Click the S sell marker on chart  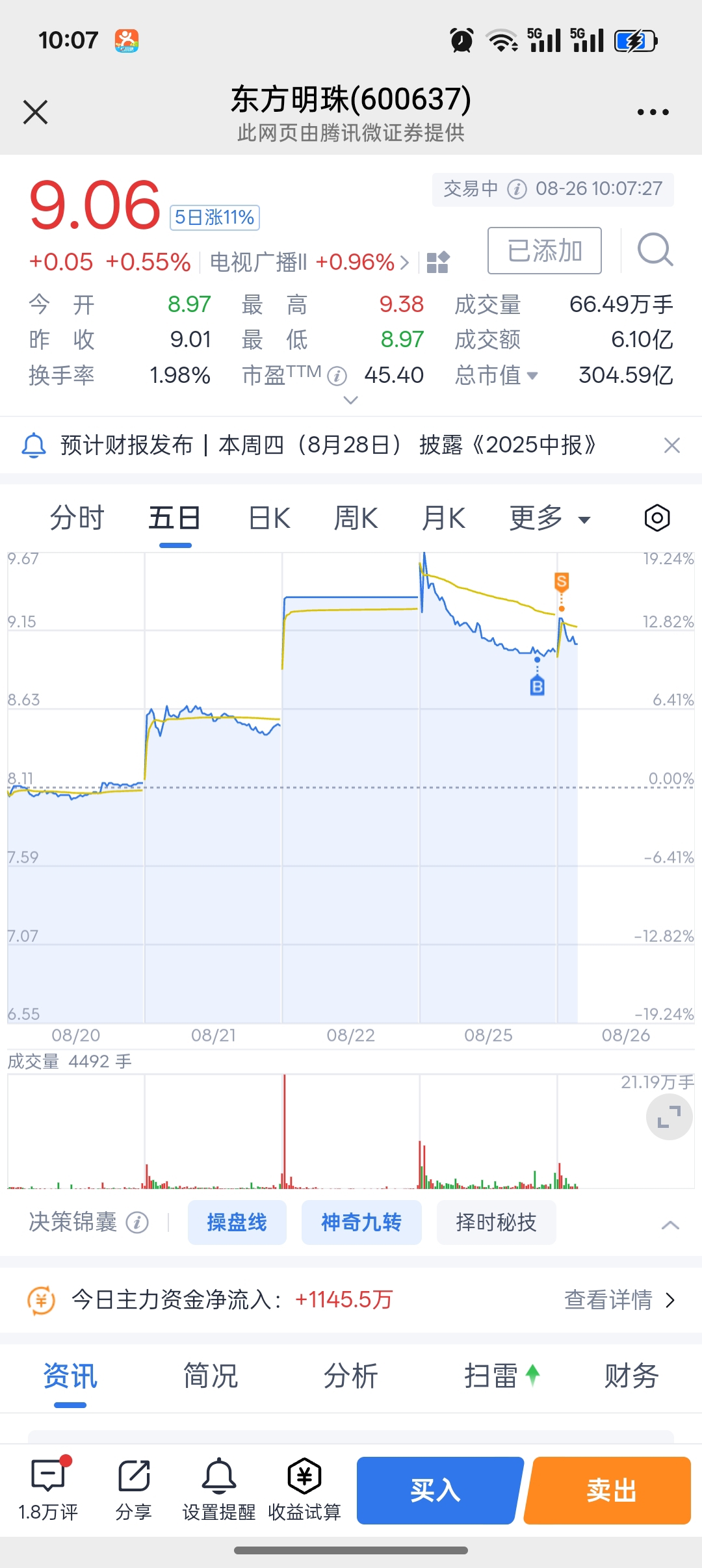(x=562, y=582)
